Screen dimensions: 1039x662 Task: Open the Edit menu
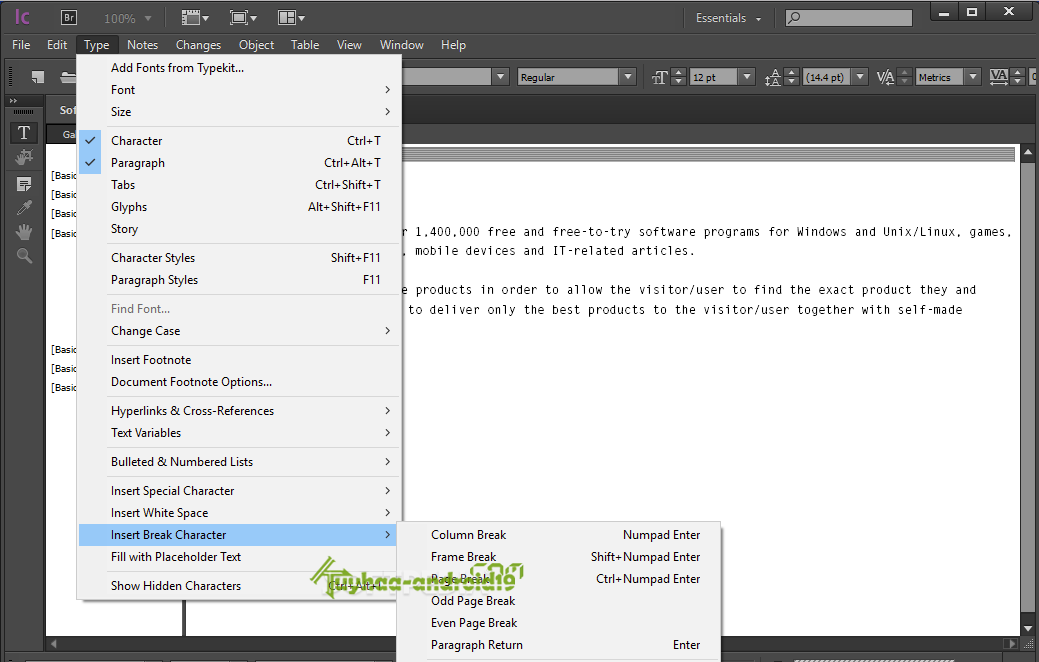57,45
